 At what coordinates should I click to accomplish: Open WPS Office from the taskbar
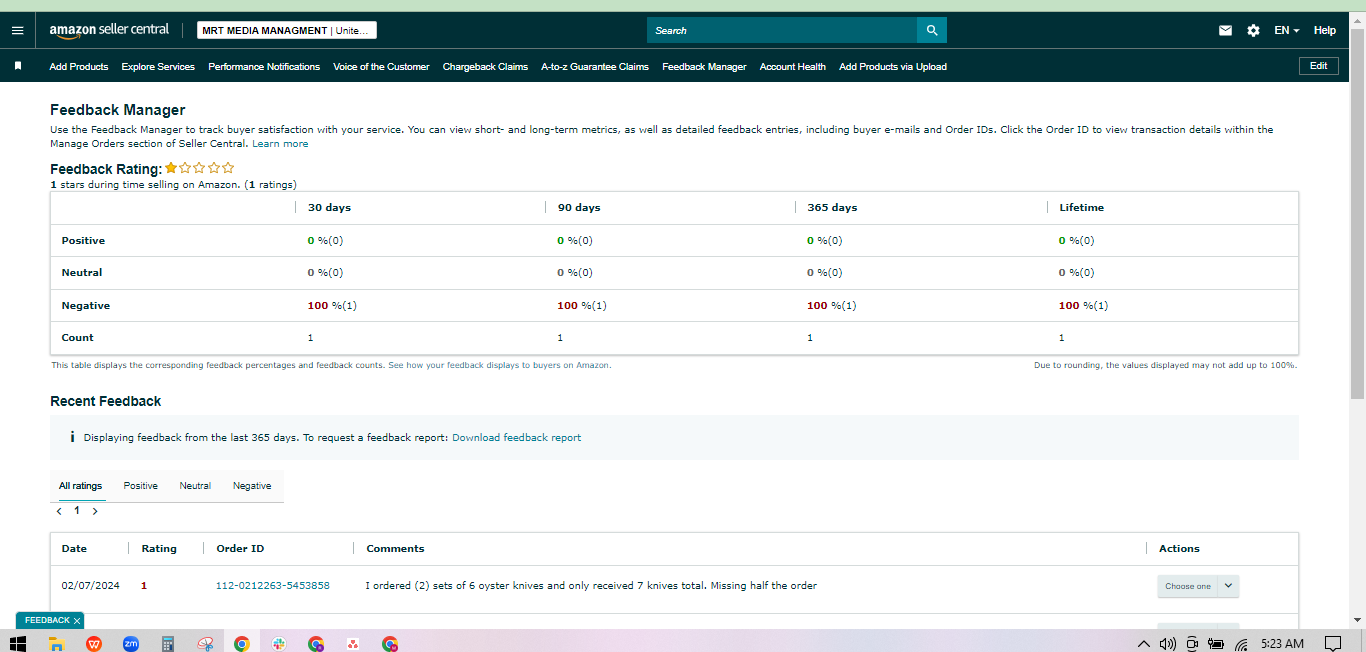click(x=94, y=643)
